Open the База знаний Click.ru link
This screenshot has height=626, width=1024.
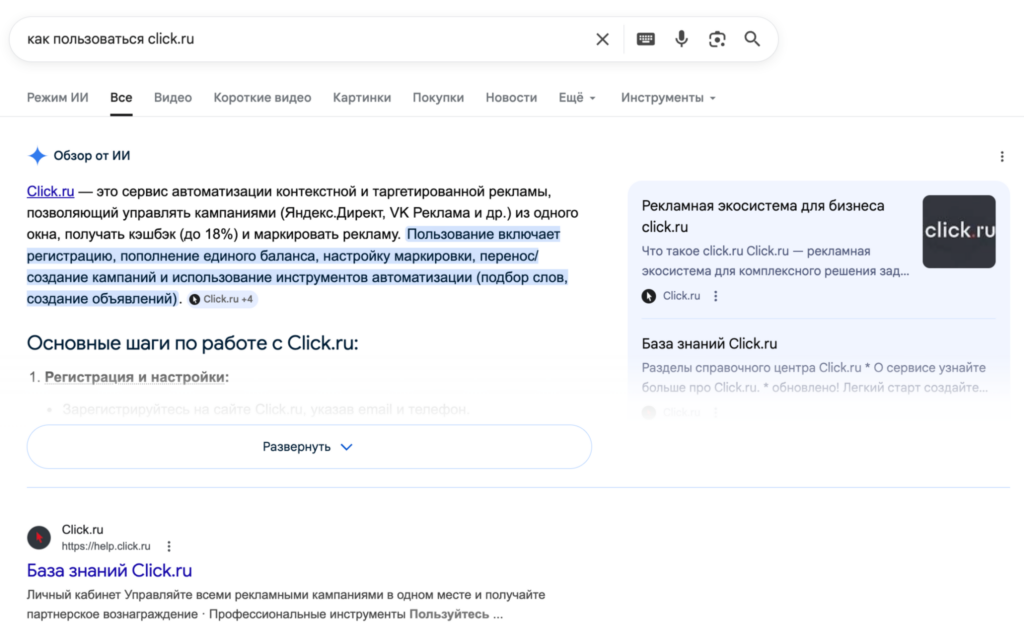tap(108, 570)
